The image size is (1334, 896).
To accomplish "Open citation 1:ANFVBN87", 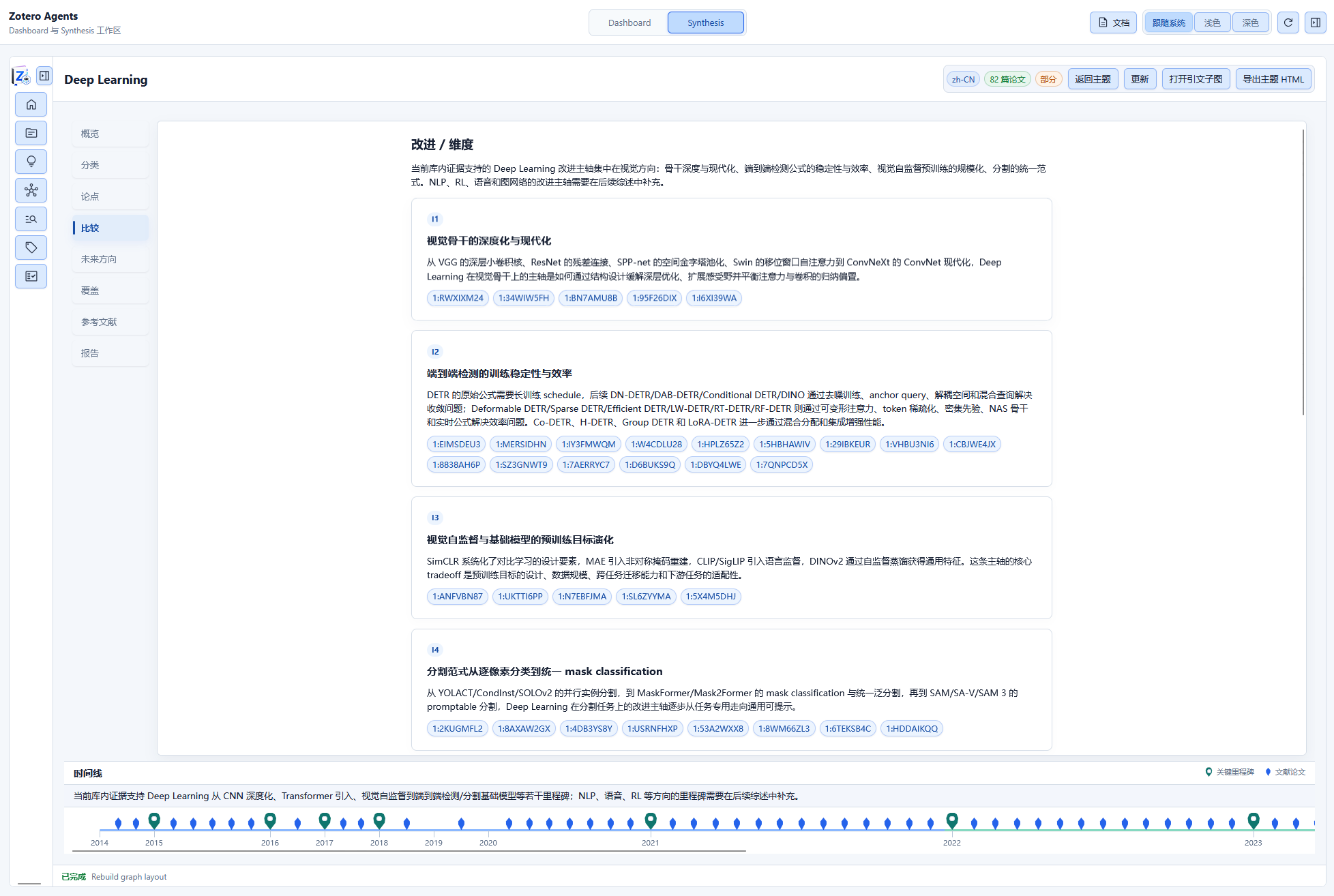I will [x=458, y=596].
